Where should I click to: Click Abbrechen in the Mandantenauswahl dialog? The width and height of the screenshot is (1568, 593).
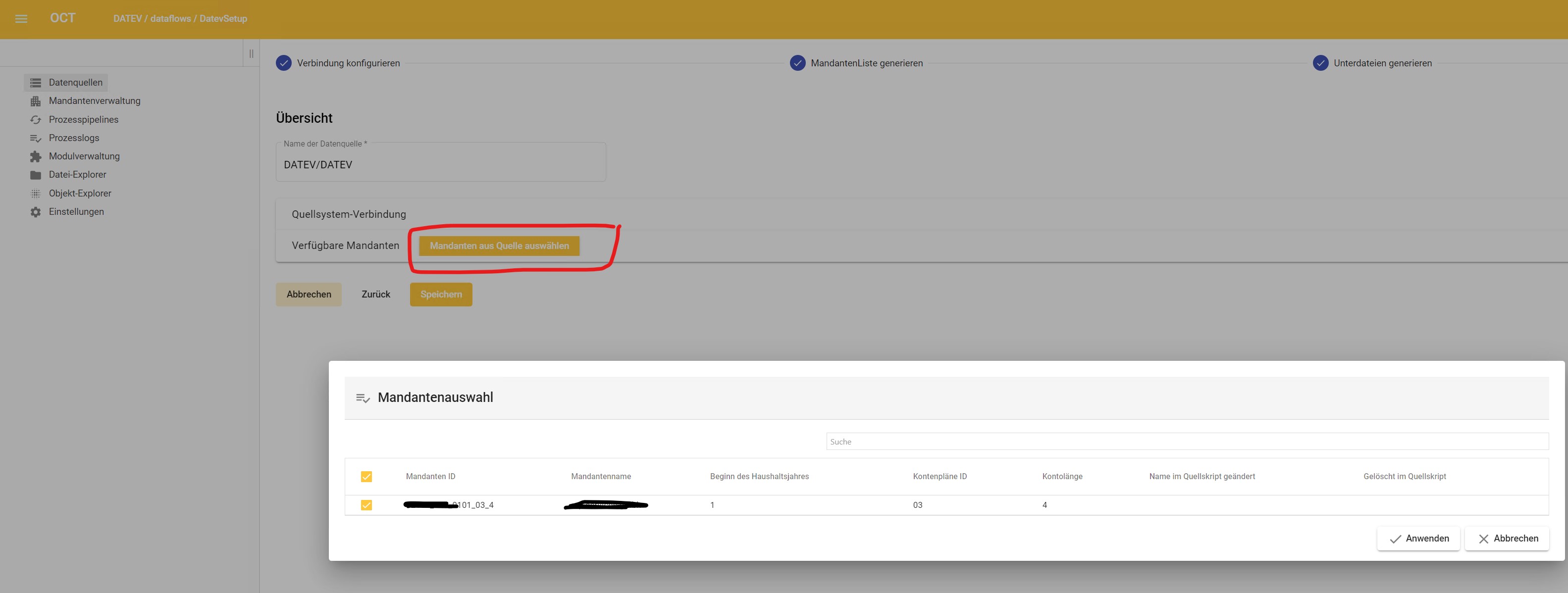(1507, 538)
